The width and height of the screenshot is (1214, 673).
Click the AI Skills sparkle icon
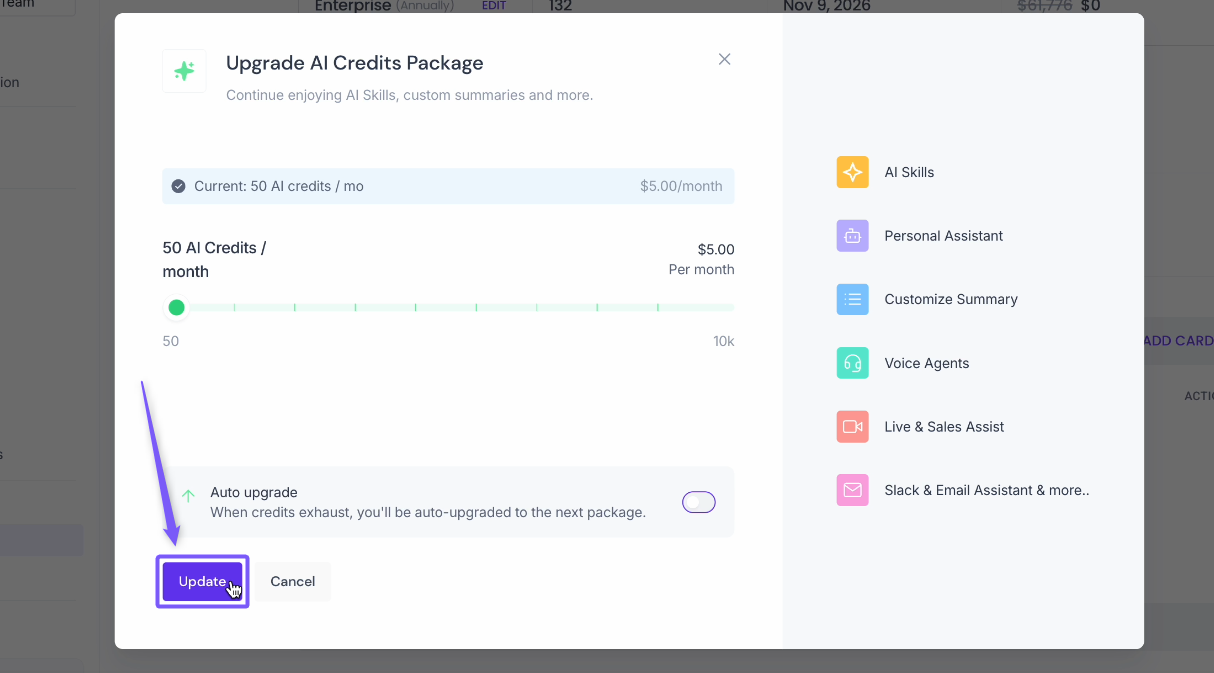click(852, 172)
